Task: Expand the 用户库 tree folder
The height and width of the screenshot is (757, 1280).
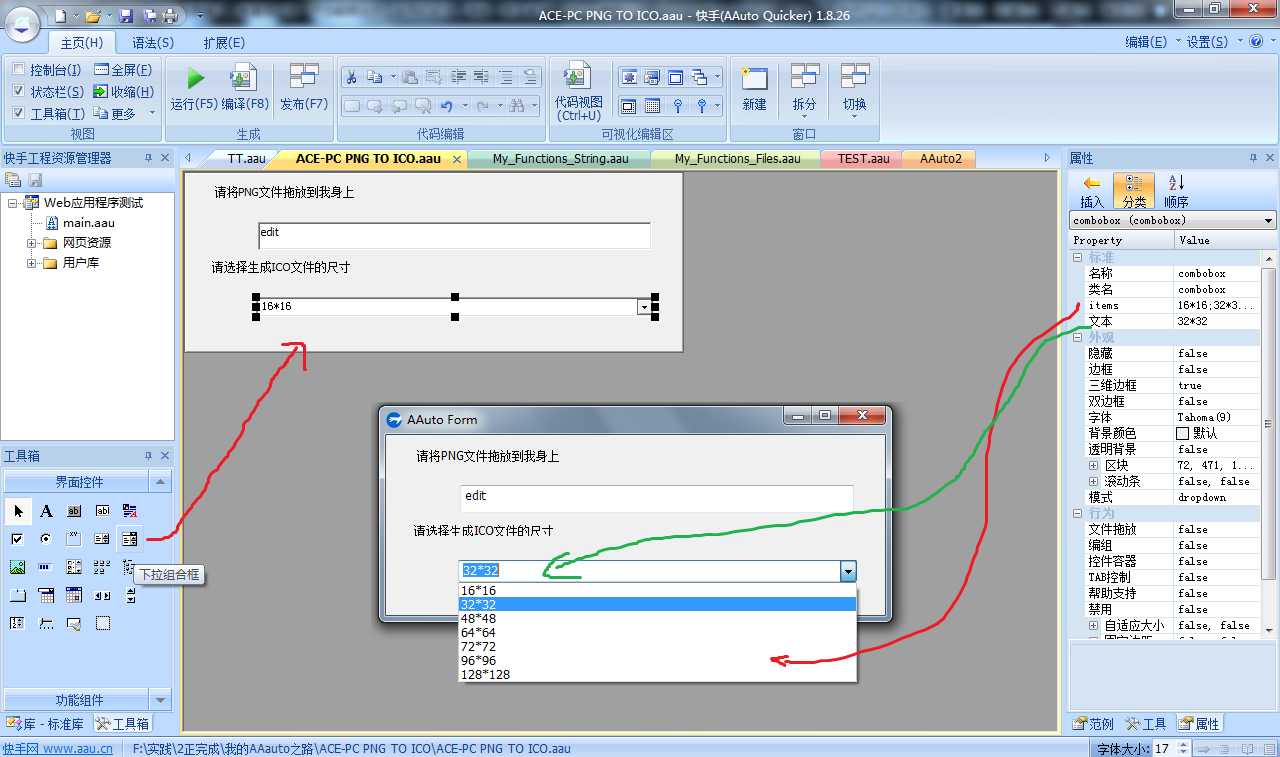Action: coord(32,263)
